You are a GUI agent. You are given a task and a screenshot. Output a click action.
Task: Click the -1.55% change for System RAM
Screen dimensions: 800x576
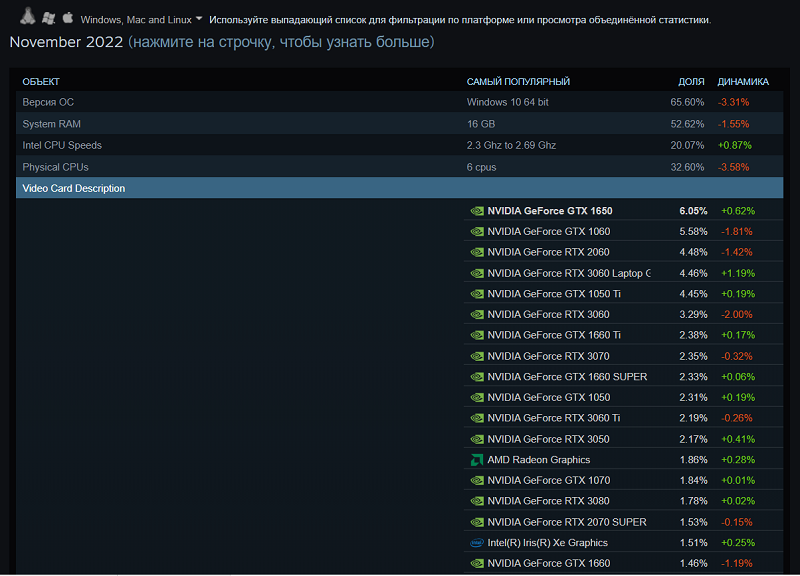(733, 124)
